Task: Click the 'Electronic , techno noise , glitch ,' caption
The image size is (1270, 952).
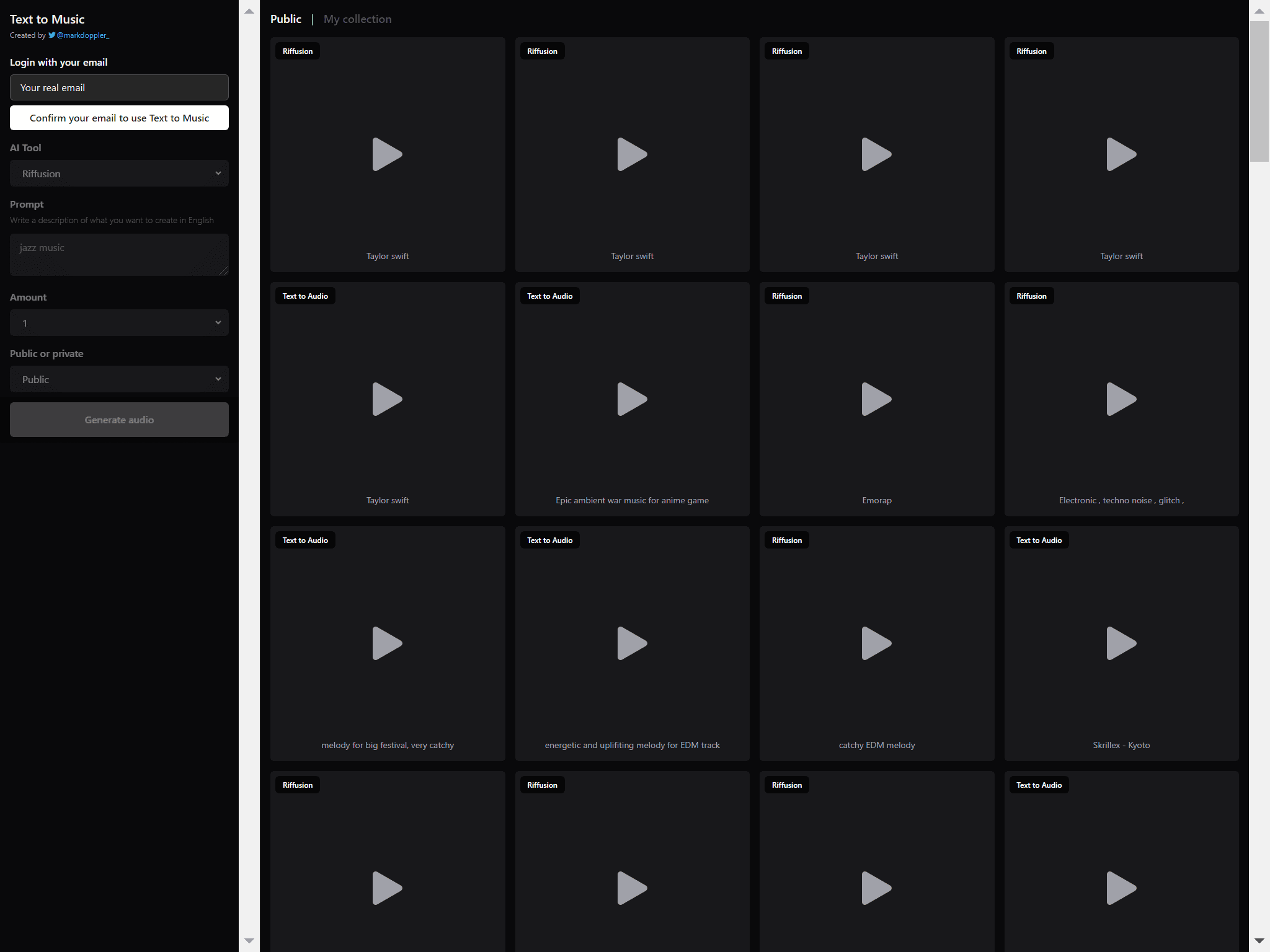Action: click(1121, 500)
